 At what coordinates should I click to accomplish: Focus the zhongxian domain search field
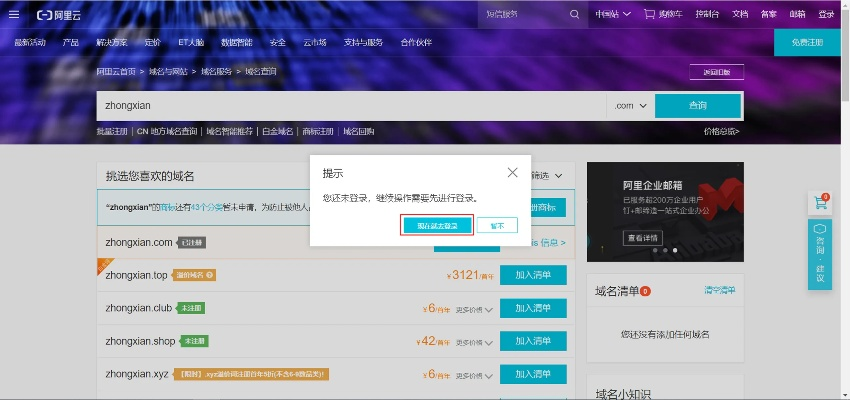tap(351, 106)
